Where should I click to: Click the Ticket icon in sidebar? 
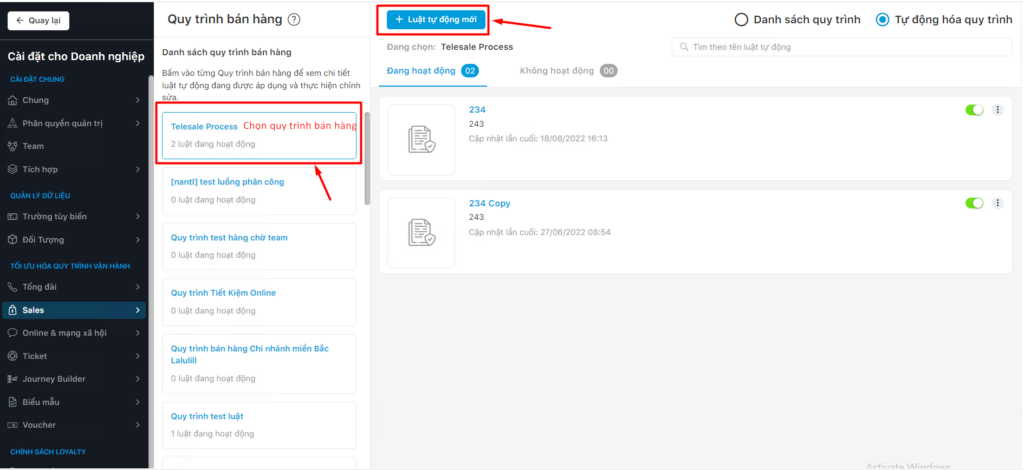[12, 356]
